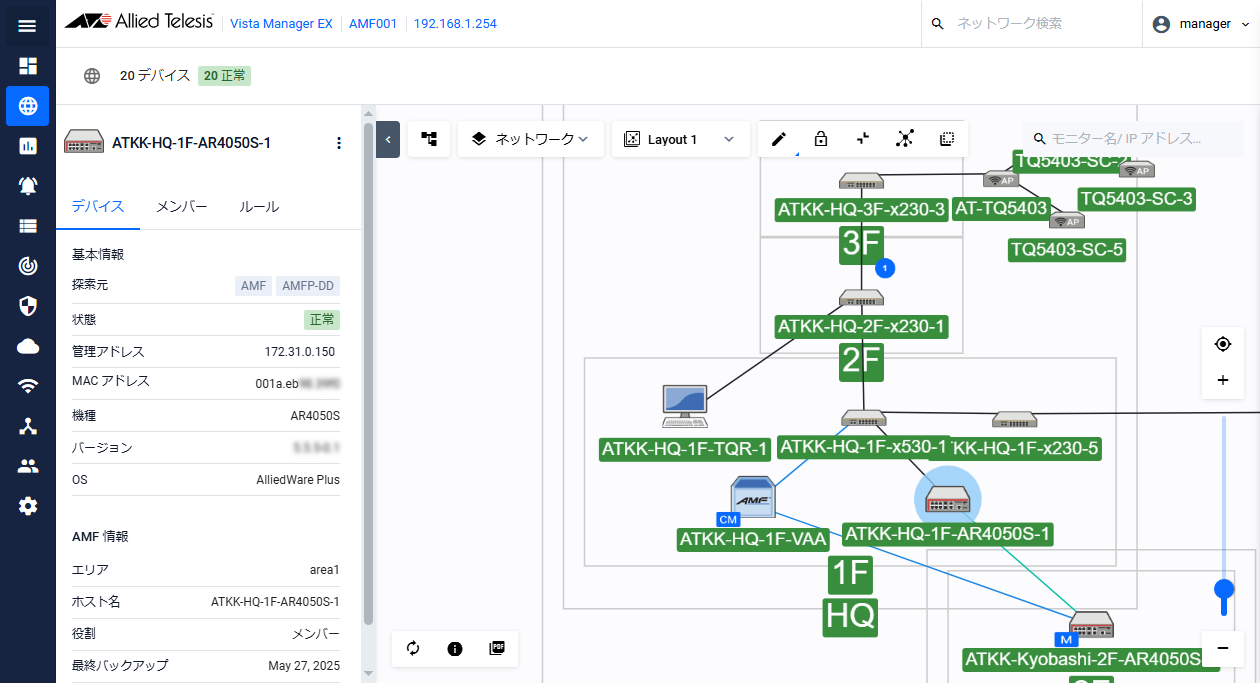The image size is (1260, 683).
Task: Open the list view sidebar icon
Action: pos(27,226)
